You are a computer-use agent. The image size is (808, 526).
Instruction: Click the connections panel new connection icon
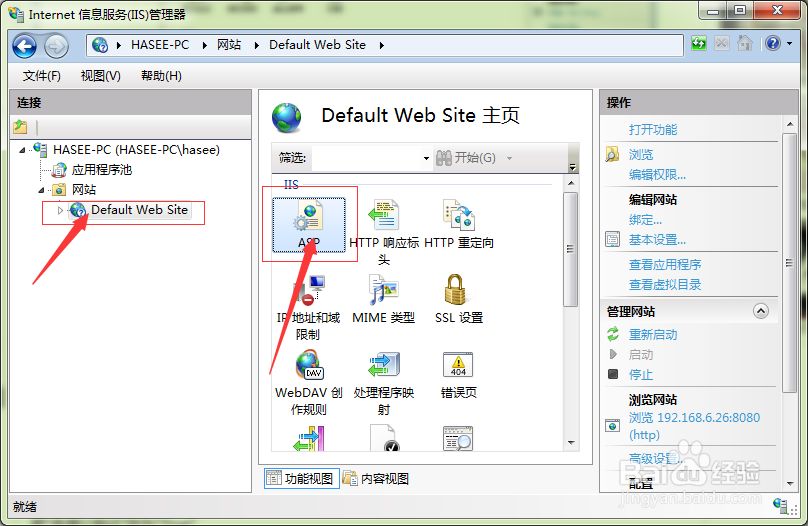pyautogui.click(x=20, y=126)
